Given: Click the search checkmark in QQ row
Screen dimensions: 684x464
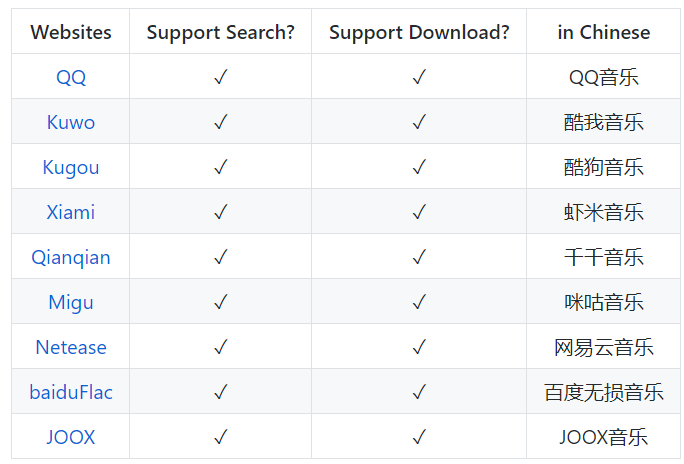Looking at the screenshot, I should 221,77.
